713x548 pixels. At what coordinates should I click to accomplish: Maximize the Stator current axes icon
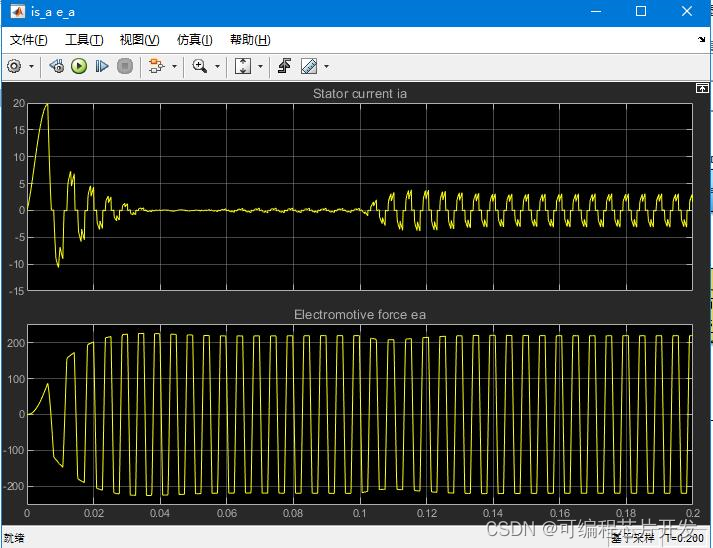pyautogui.click(x=702, y=88)
